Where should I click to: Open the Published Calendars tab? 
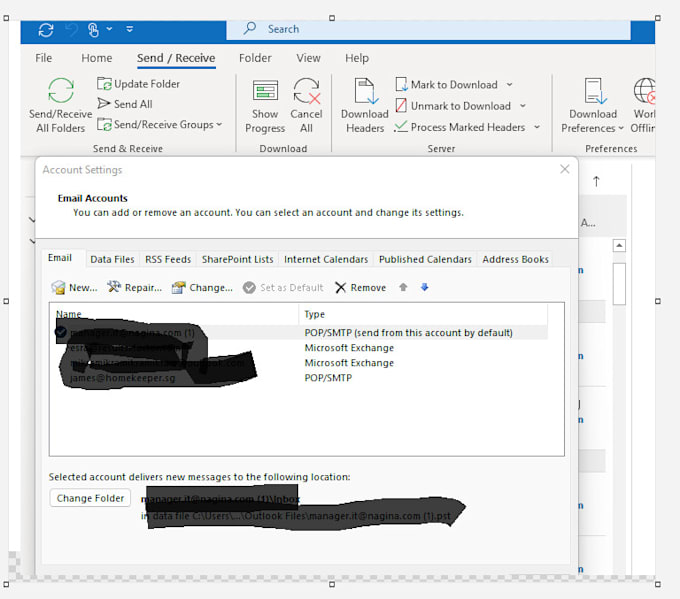tap(425, 259)
